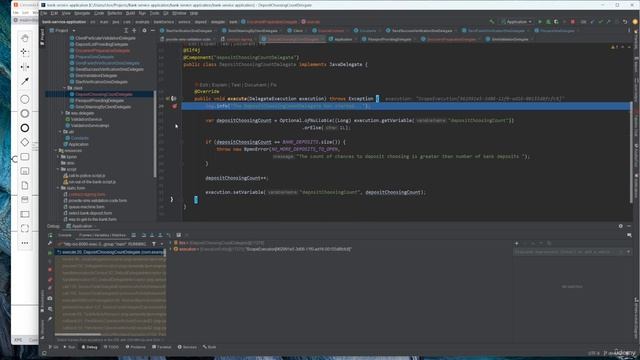Switch to the PassportProvidingDelegate editor tab
640x360 pixels.
tap(387, 39)
